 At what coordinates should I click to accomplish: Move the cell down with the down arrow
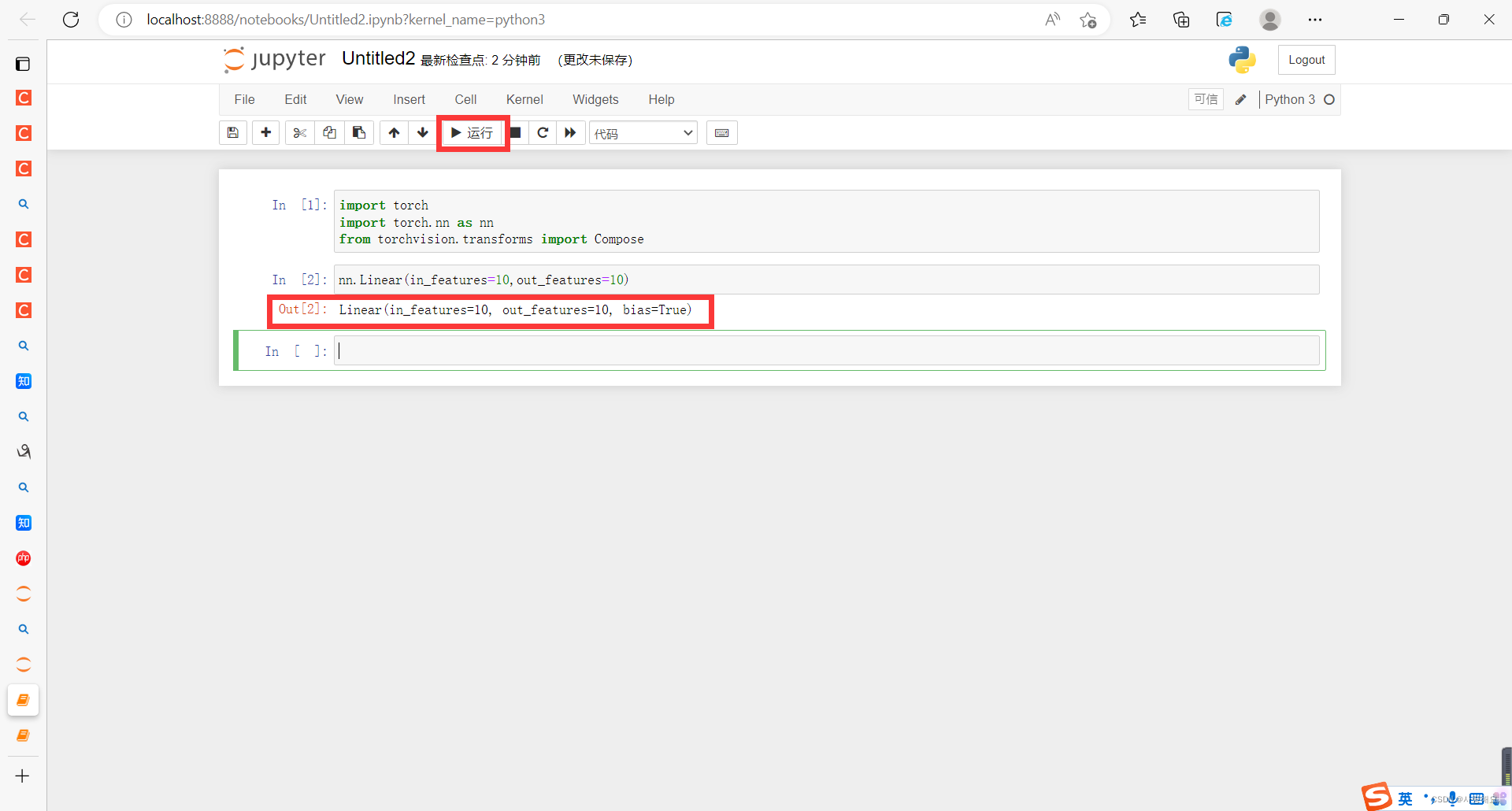point(424,132)
